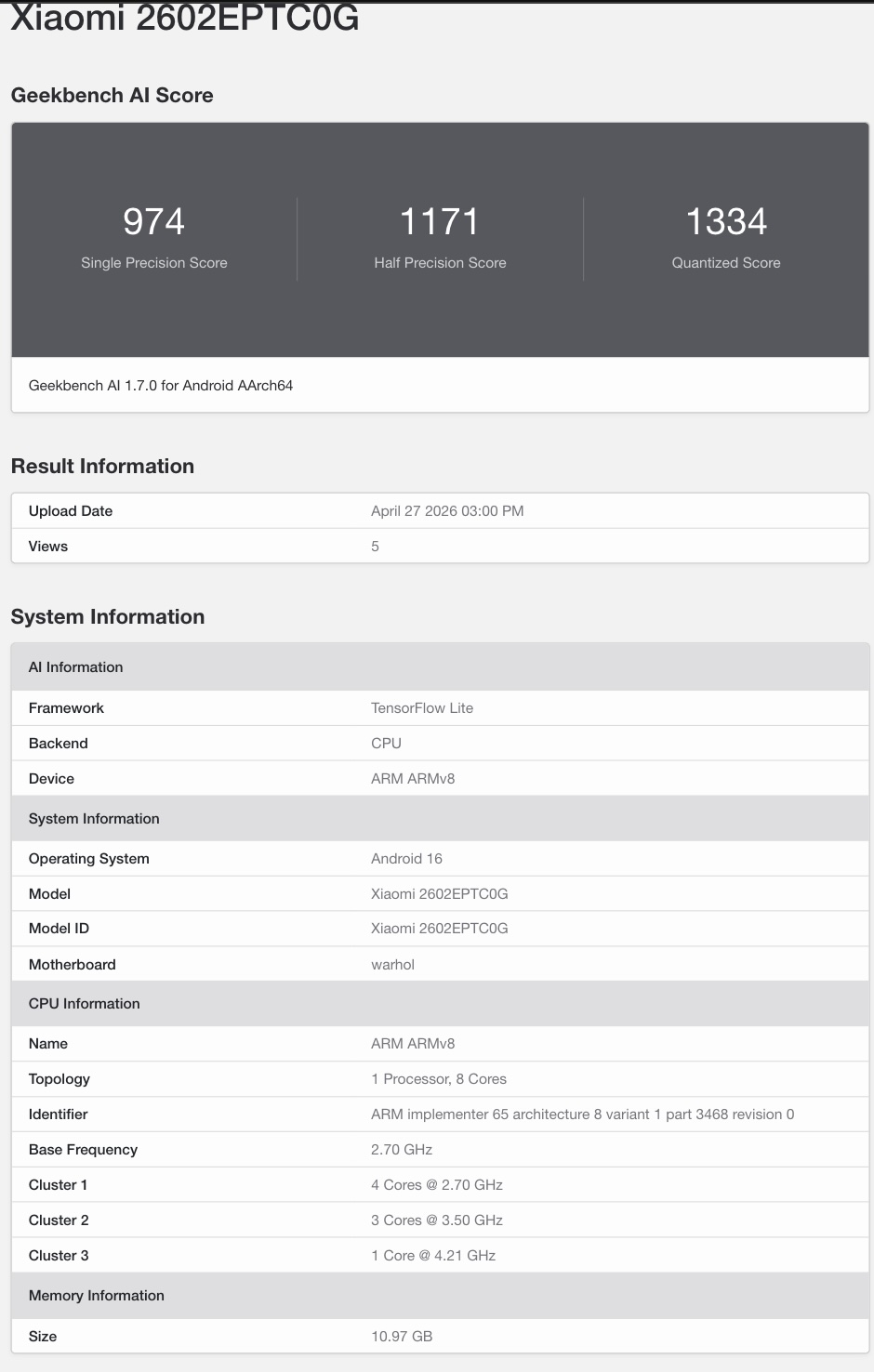Click the Xiaomi 2602EPTC0G page title
Screen dimensions: 874x1372
[x=184, y=19]
